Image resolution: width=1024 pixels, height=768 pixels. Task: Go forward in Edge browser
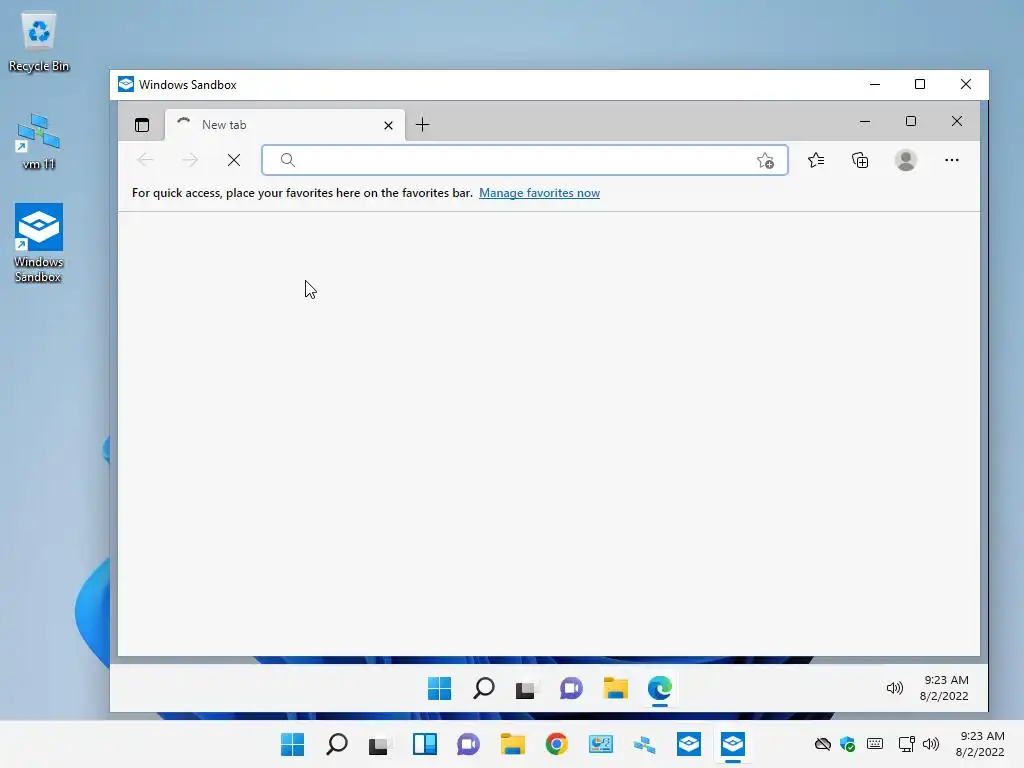click(190, 160)
